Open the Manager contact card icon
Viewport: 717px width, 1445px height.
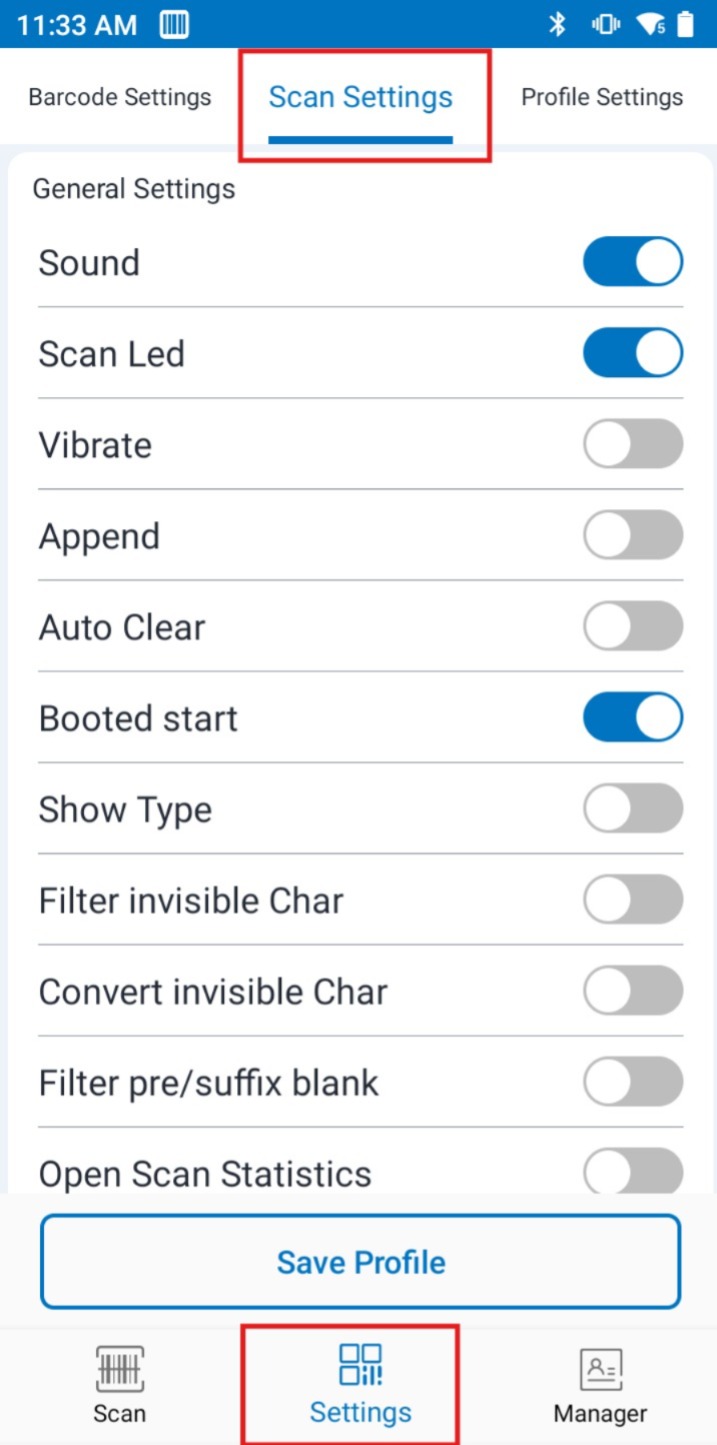600,1369
